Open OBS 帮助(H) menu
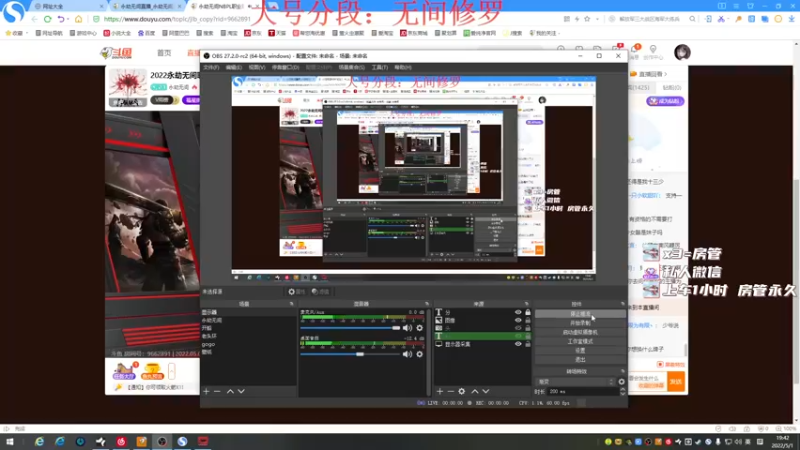This screenshot has width=800, height=450. point(403,67)
